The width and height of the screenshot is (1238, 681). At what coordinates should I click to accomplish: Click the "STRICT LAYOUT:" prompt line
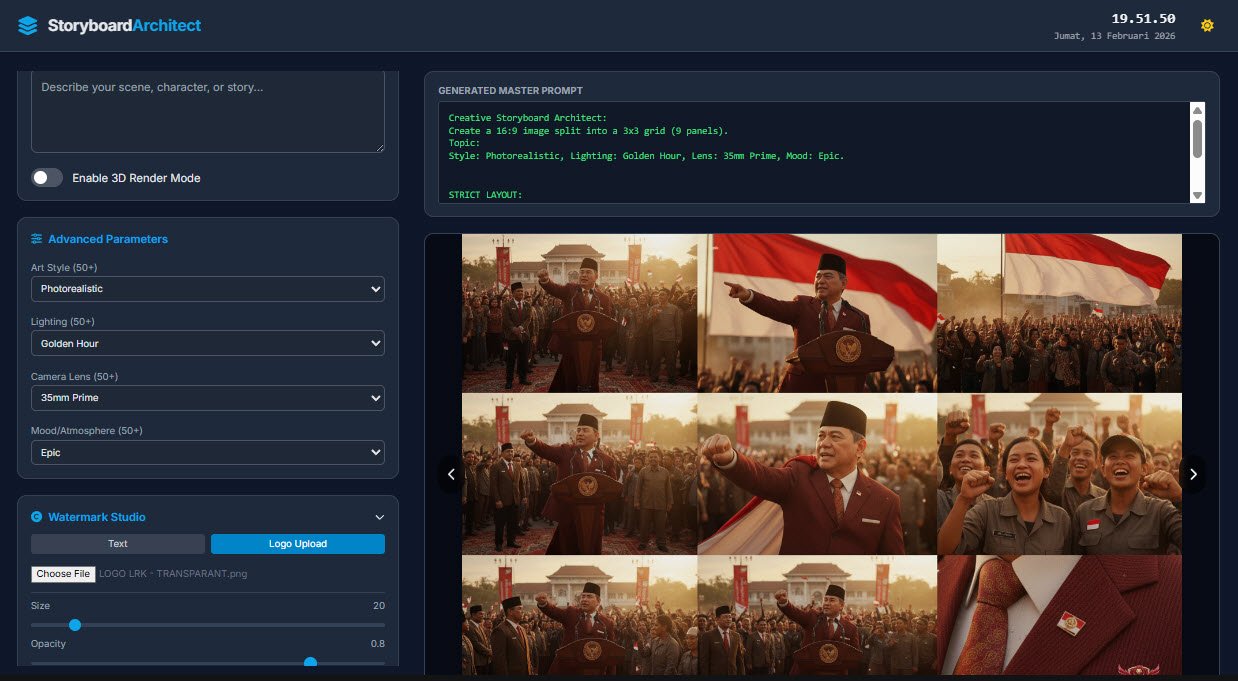click(x=485, y=195)
